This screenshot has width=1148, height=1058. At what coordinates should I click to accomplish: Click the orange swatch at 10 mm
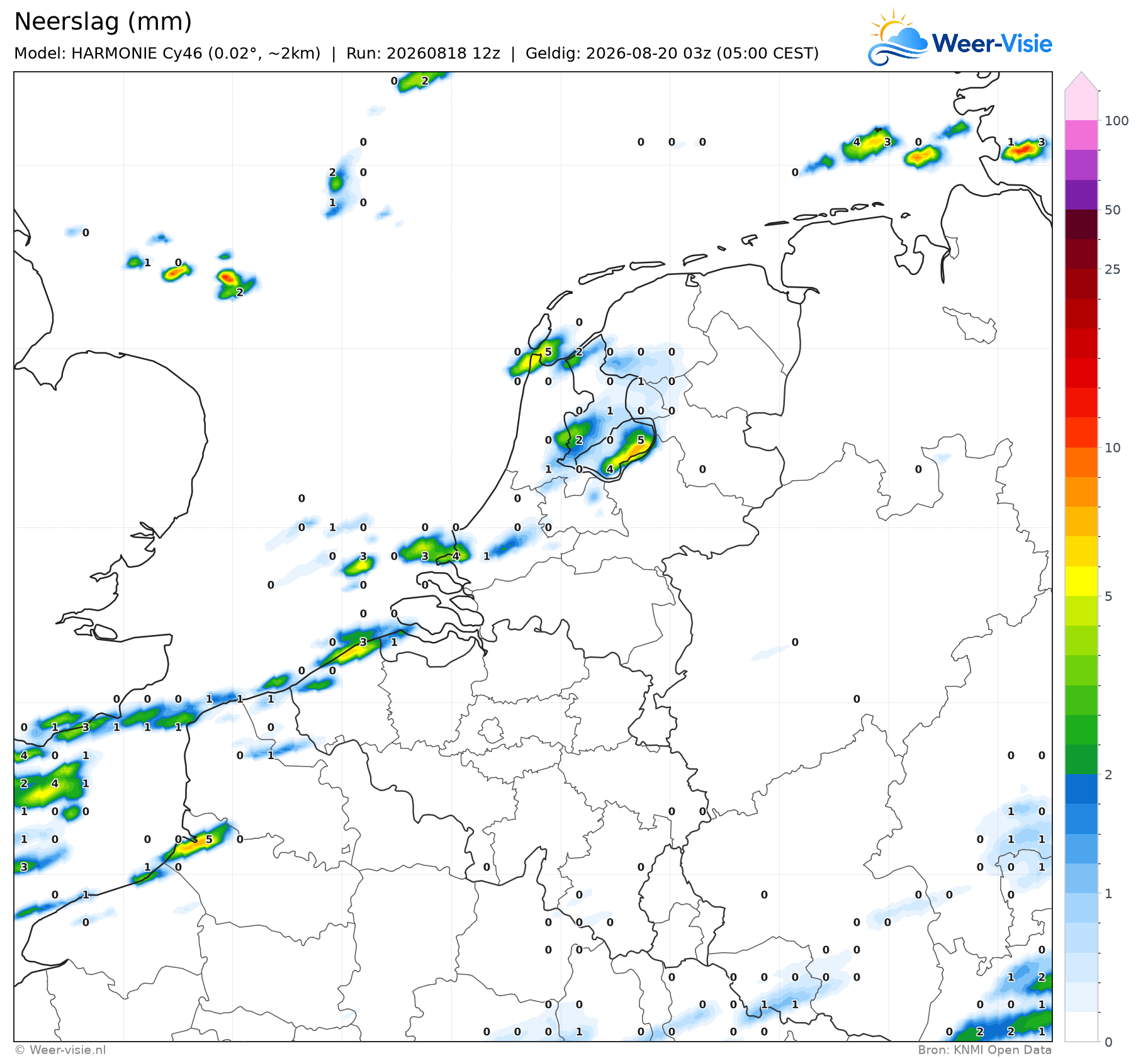pos(1081,462)
